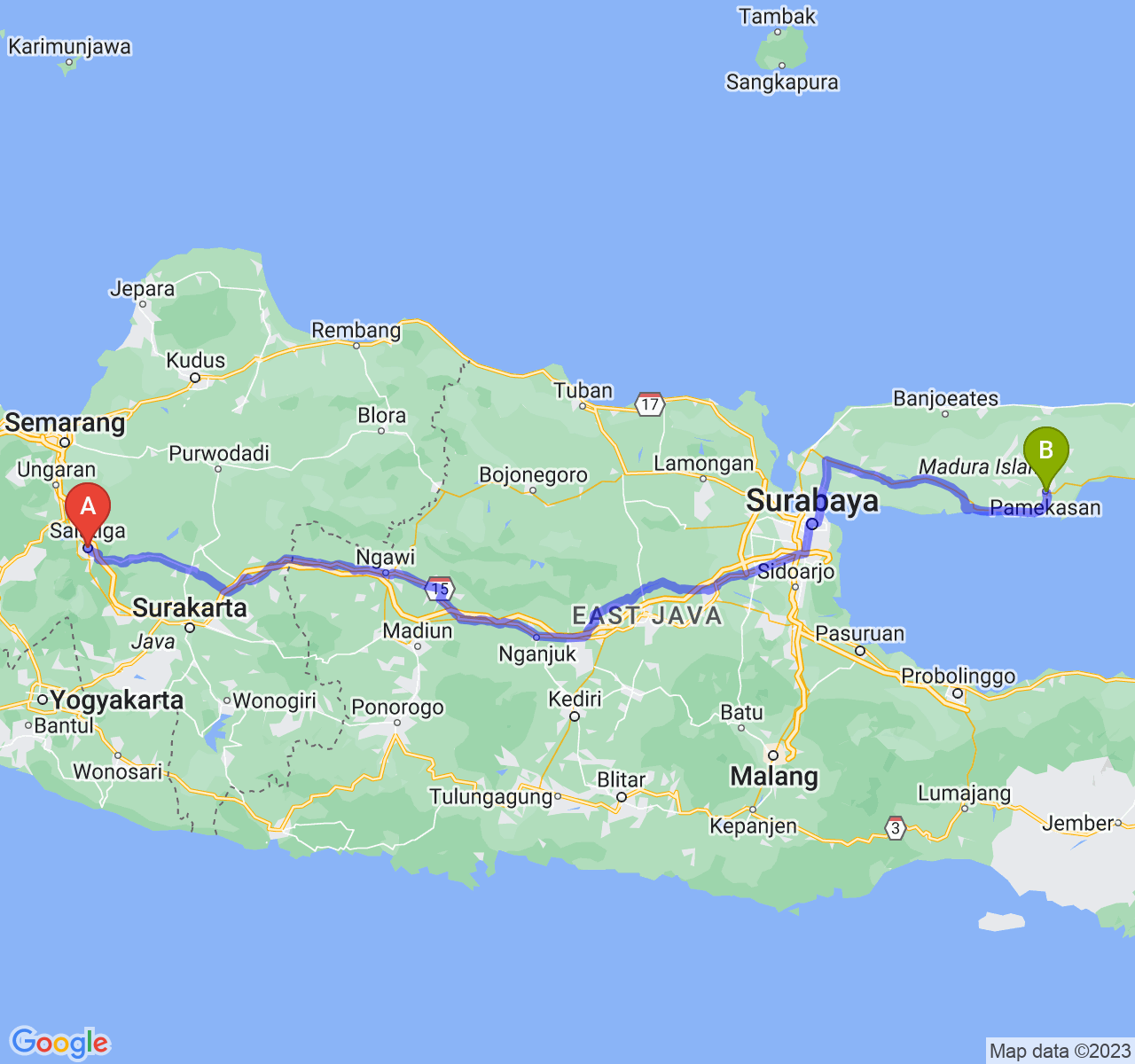Click the route 17 highway shield
Image resolution: width=1135 pixels, height=1064 pixels.
[650, 403]
